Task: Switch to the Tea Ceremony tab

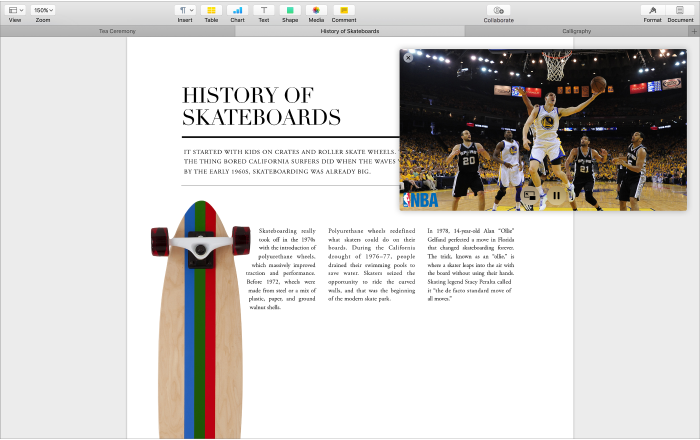Action: click(117, 31)
